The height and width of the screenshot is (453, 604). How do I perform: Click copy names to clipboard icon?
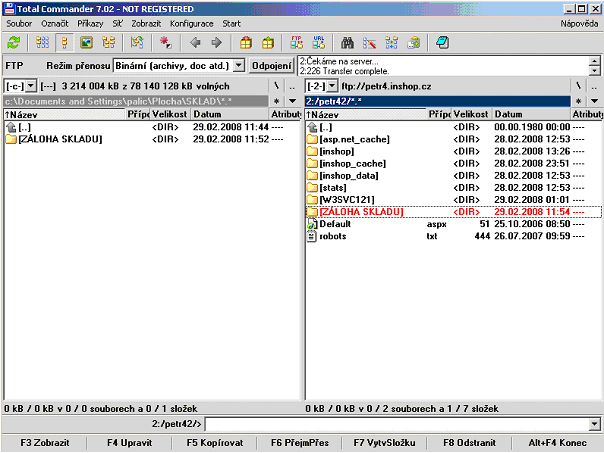click(x=414, y=42)
